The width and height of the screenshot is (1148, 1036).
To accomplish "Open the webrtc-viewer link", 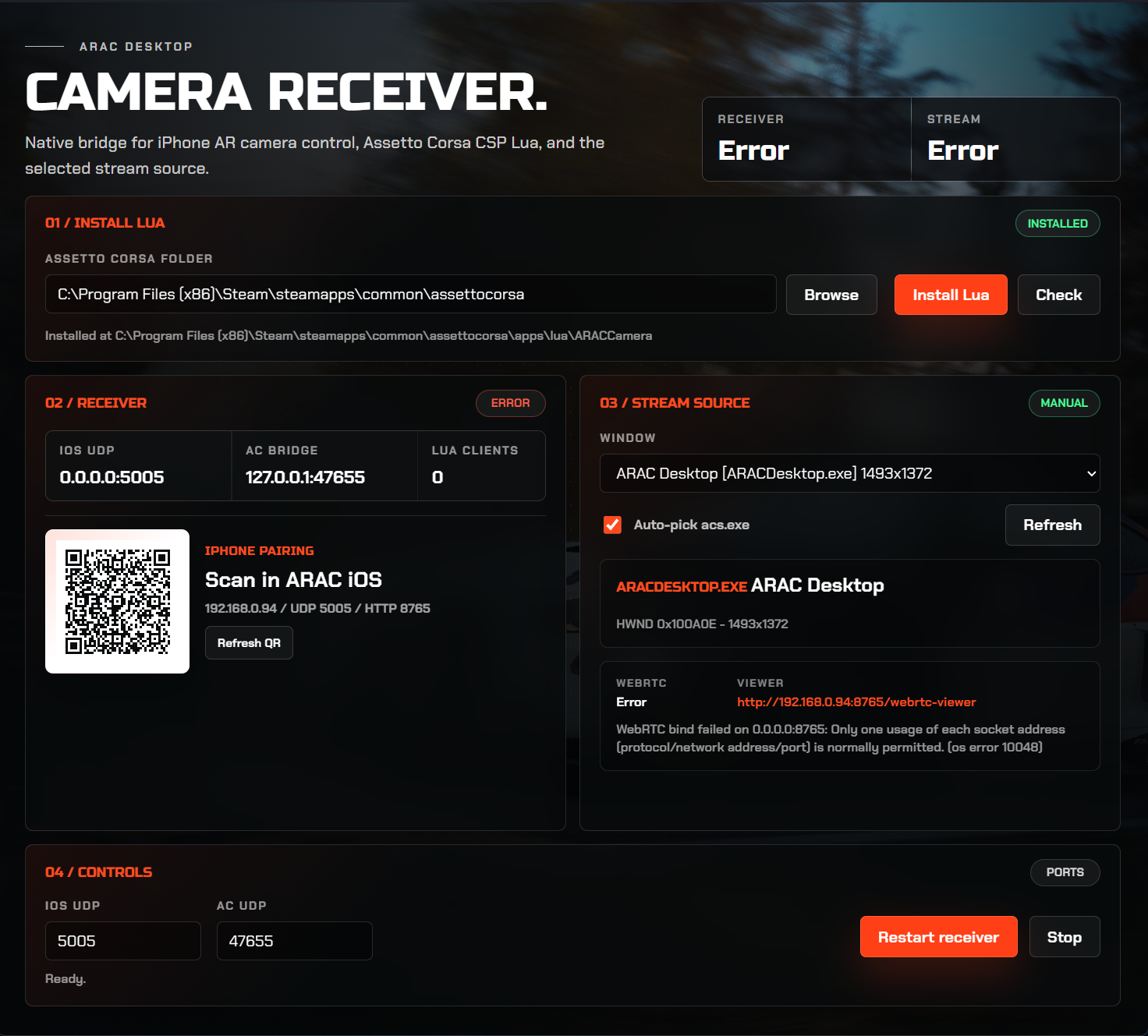I will click(x=856, y=702).
